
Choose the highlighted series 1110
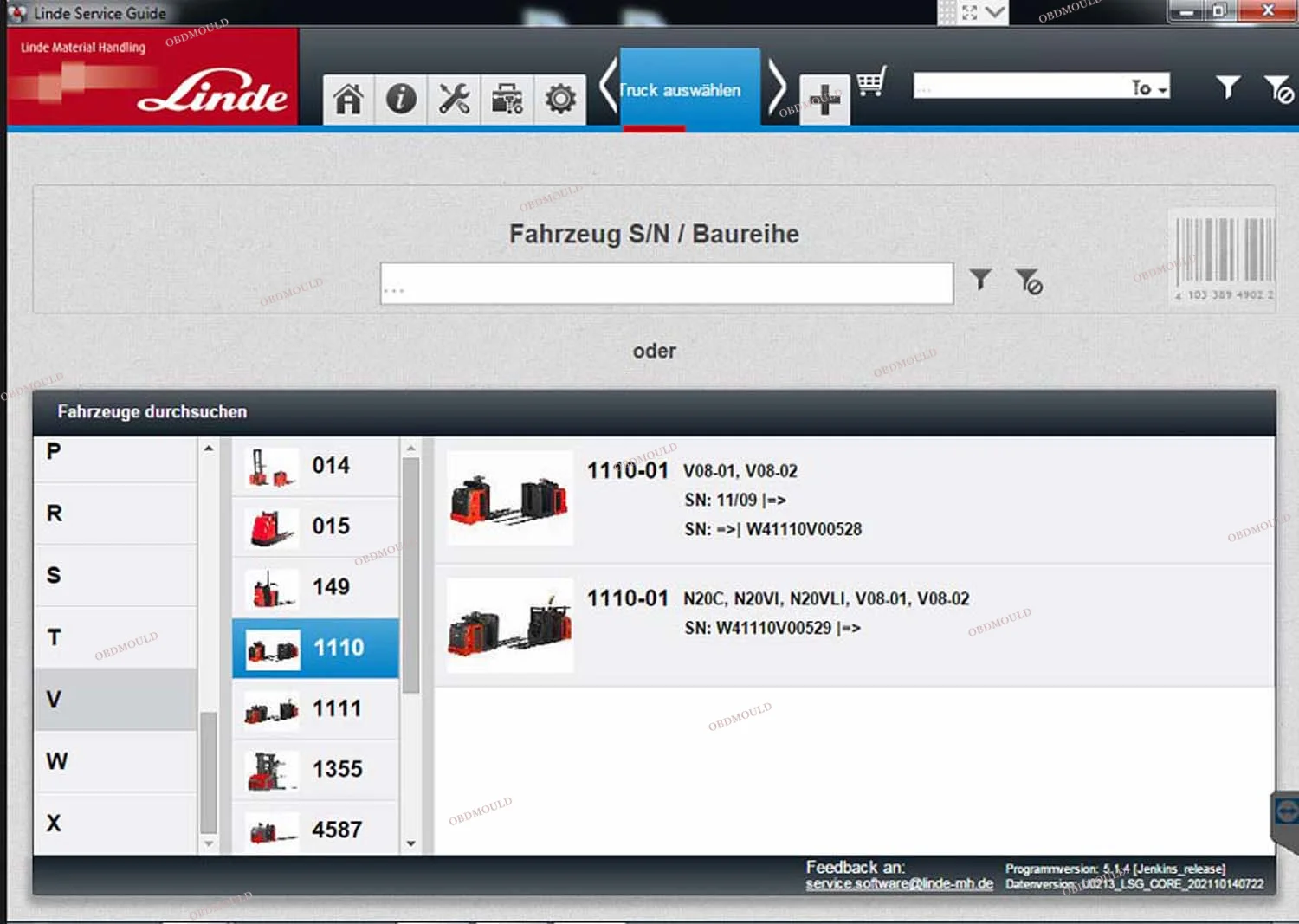315,648
